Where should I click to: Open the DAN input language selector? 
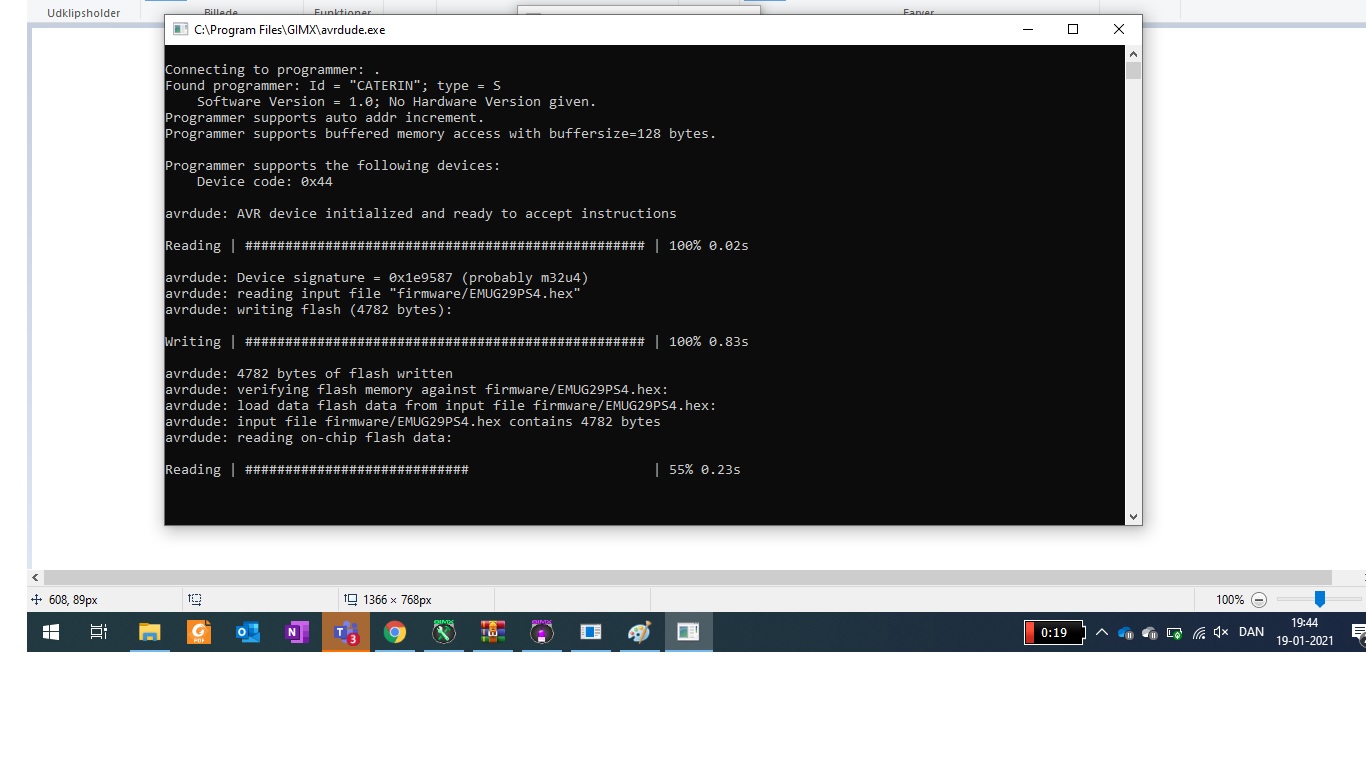tap(1251, 632)
